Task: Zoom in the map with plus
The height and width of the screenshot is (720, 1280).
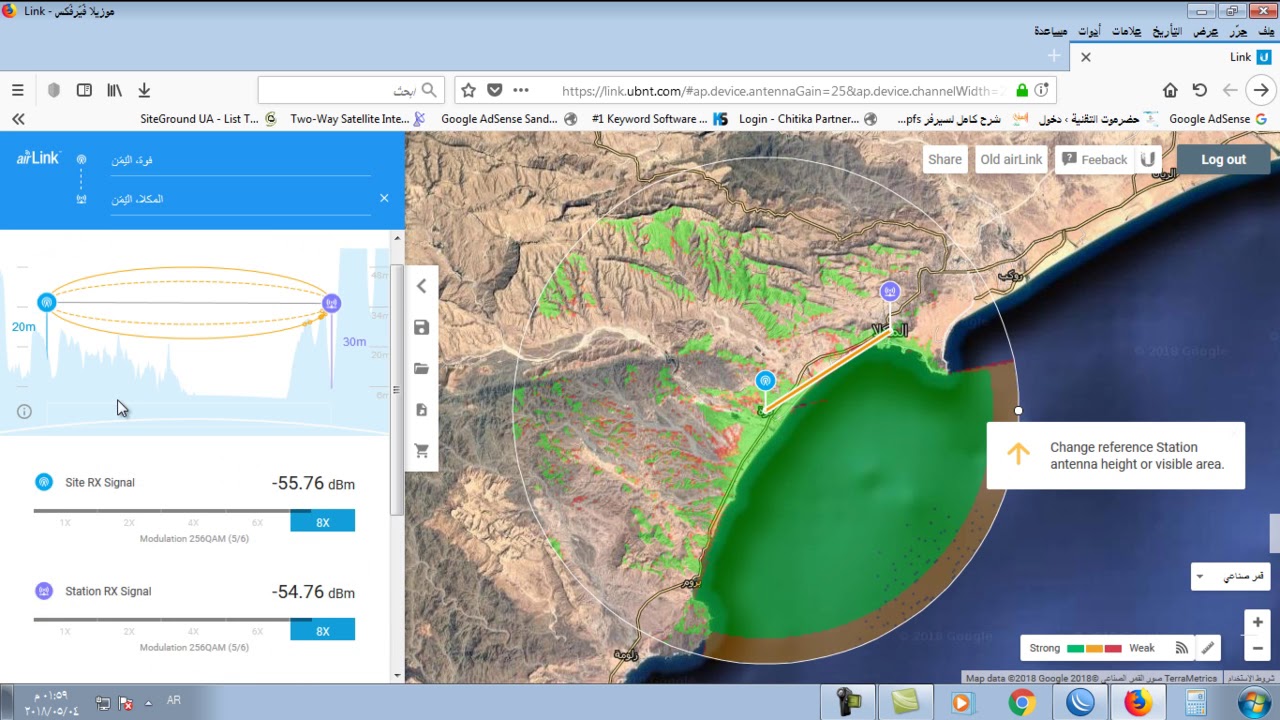Action: 1258,622
